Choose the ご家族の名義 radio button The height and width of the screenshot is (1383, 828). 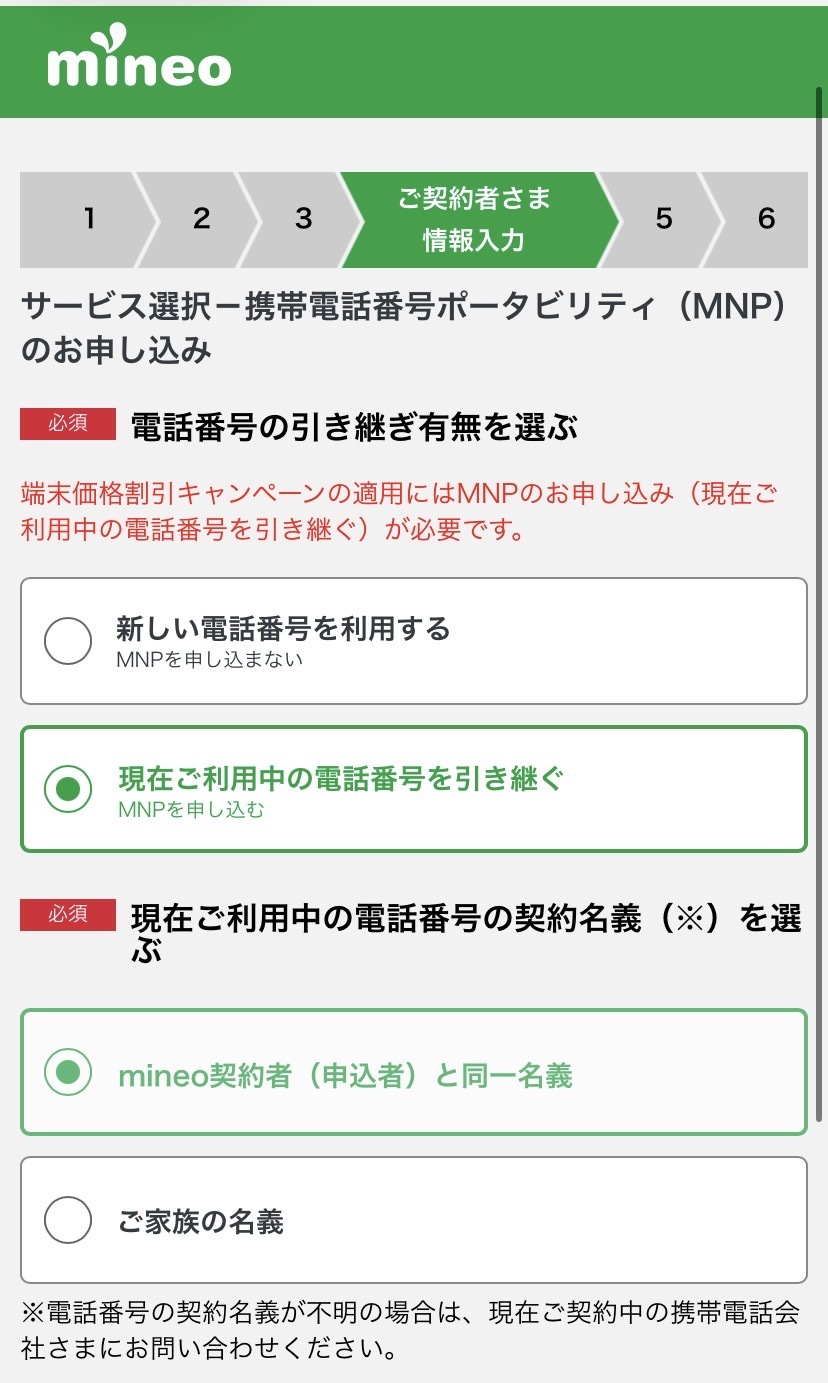point(68,1220)
